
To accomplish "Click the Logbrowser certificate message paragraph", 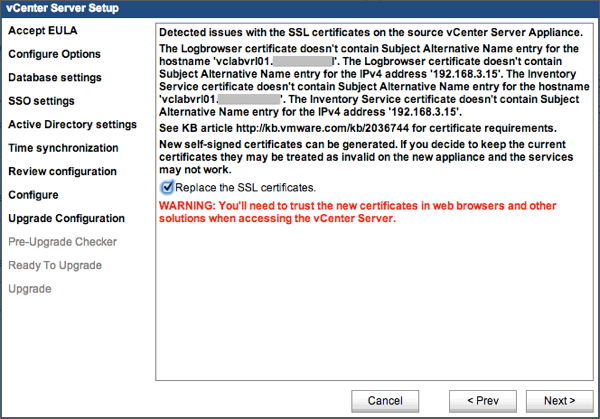I will coord(374,80).
